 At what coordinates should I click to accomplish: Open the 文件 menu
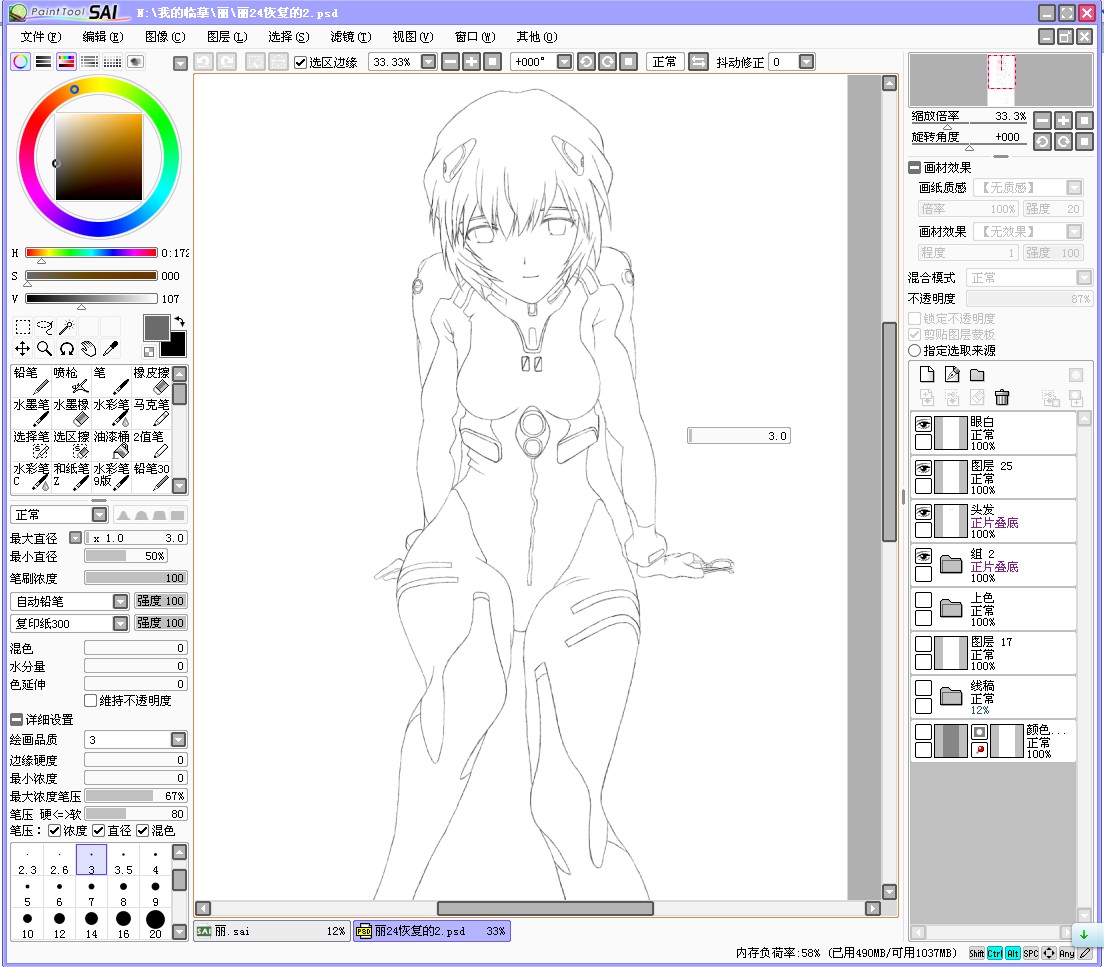pyautogui.click(x=41, y=37)
